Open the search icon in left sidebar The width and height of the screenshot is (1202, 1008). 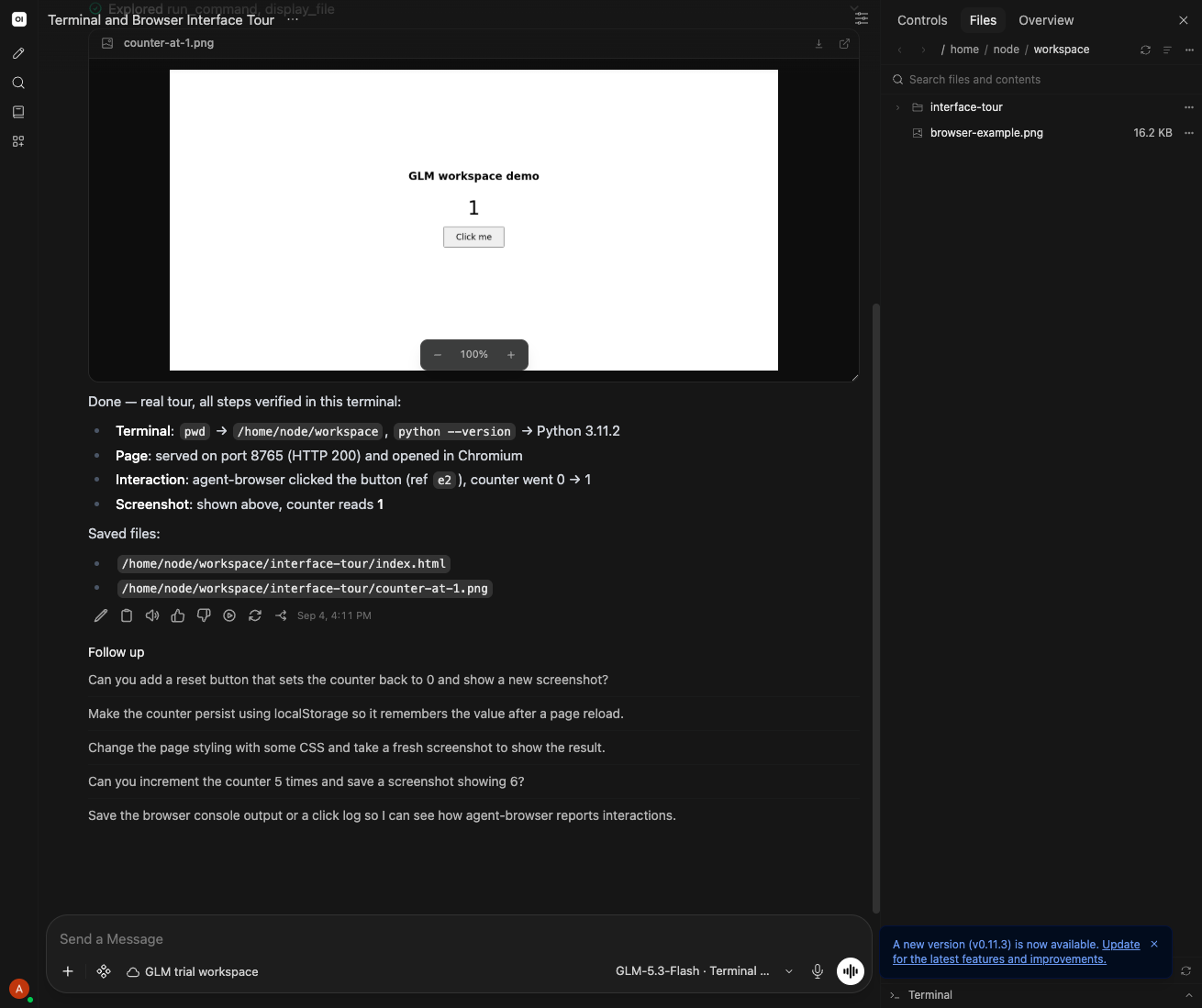[x=18, y=83]
